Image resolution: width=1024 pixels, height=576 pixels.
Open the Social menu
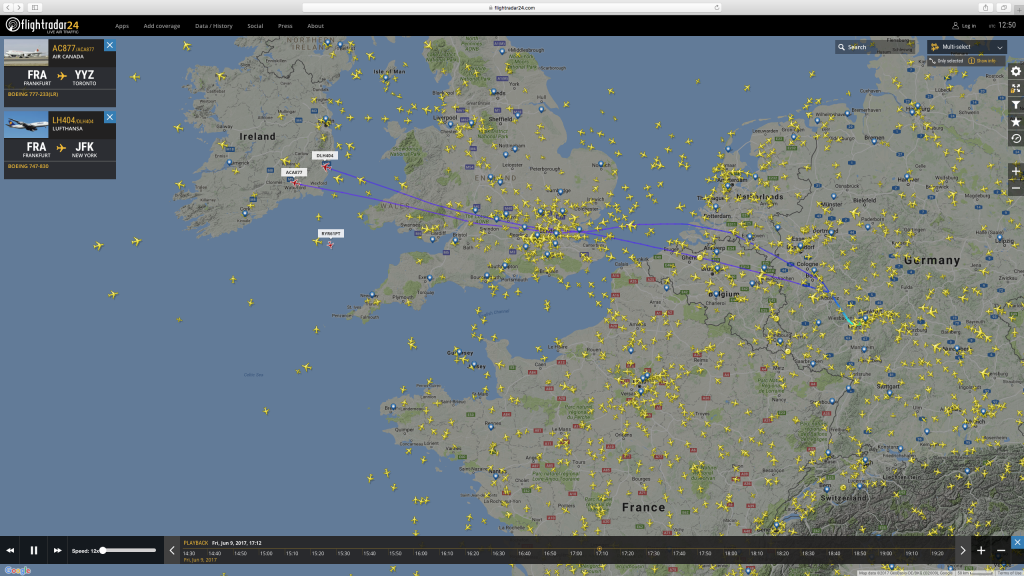255,26
